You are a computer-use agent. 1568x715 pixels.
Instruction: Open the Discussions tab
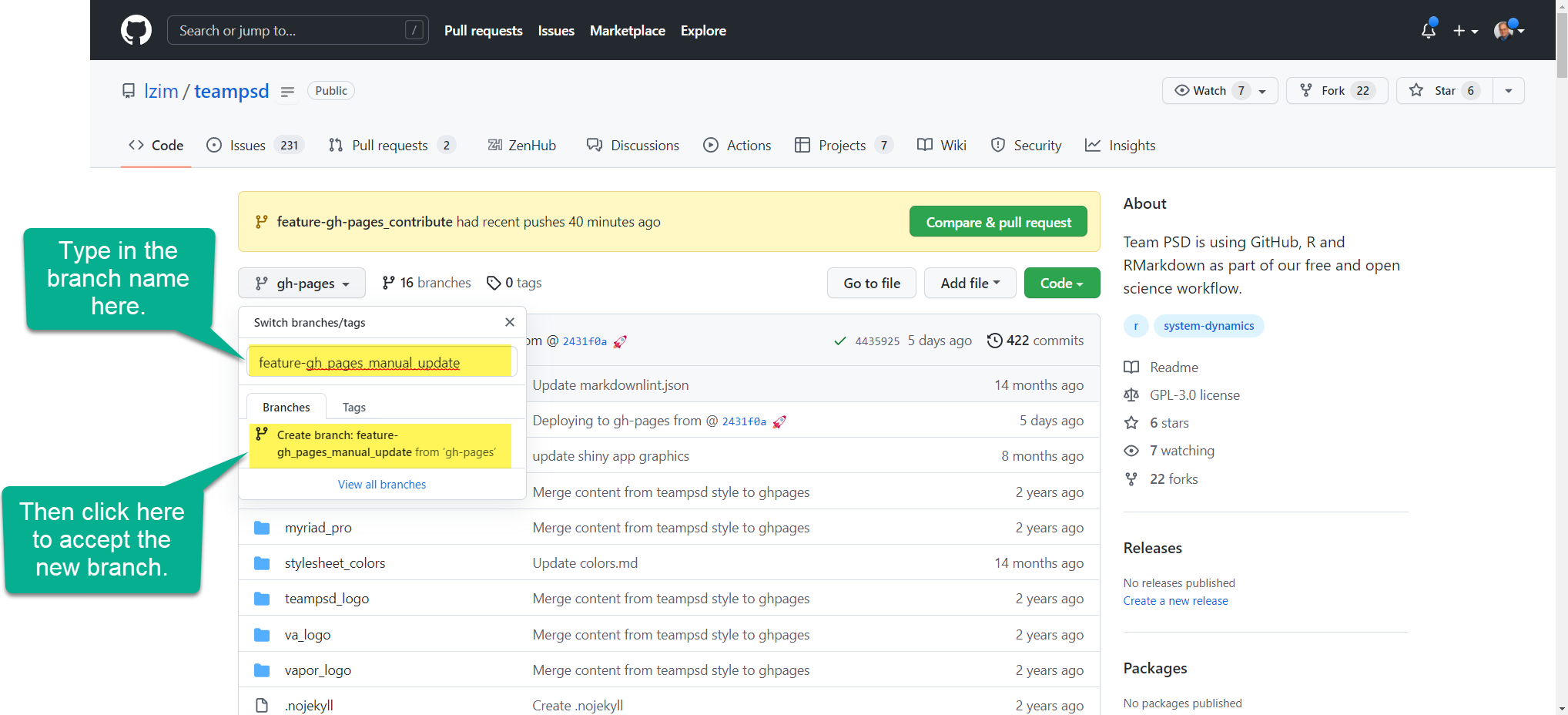click(632, 145)
